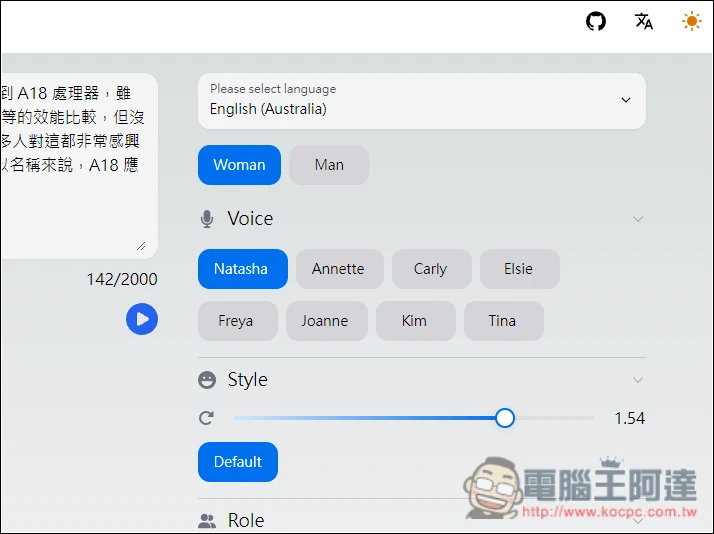Click the 1.54 slider value
714x534 pixels.
[629, 418]
